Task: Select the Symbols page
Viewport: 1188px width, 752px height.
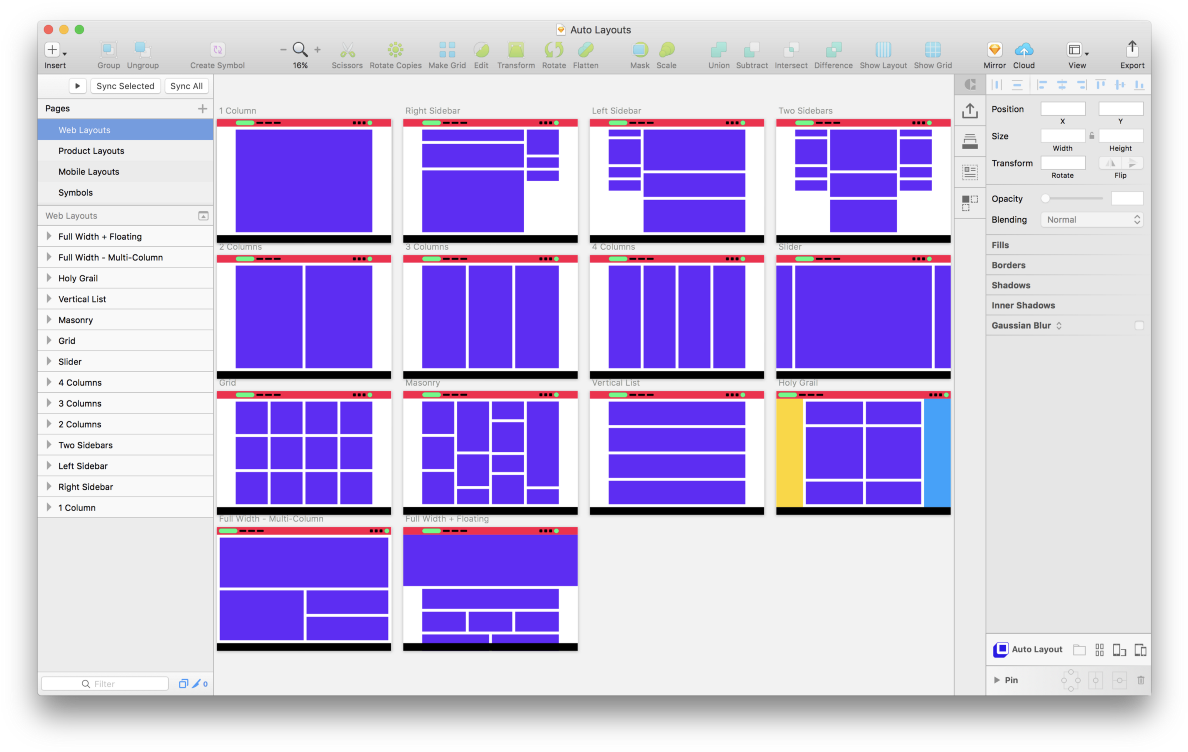Action: point(75,193)
